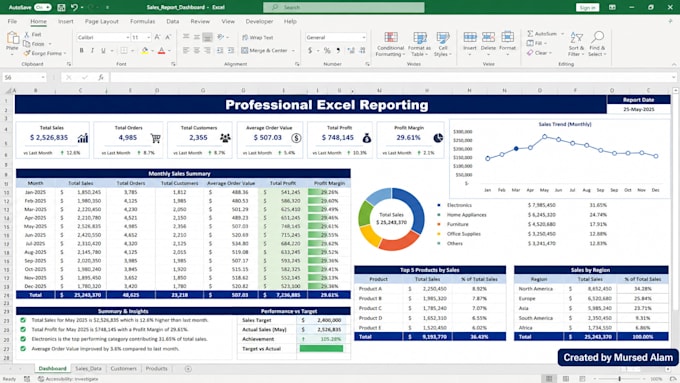680x383 pixels.
Task: Open Find & Select menu
Action: pos(597,44)
